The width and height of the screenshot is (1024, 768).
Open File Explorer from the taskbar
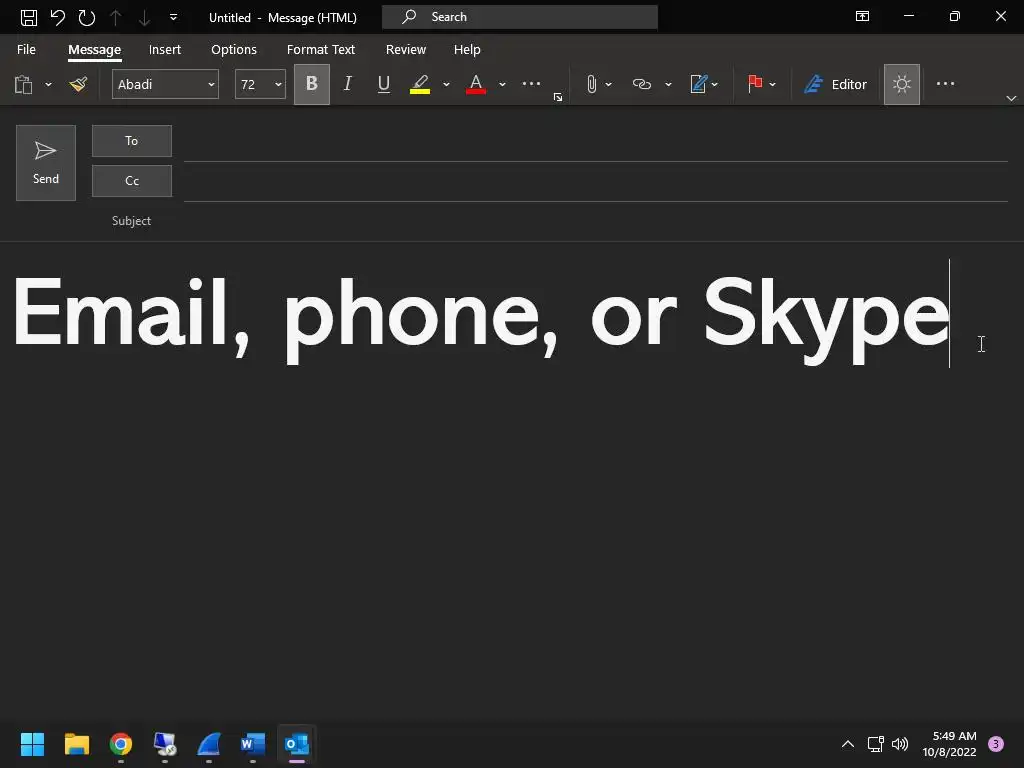click(x=76, y=744)
